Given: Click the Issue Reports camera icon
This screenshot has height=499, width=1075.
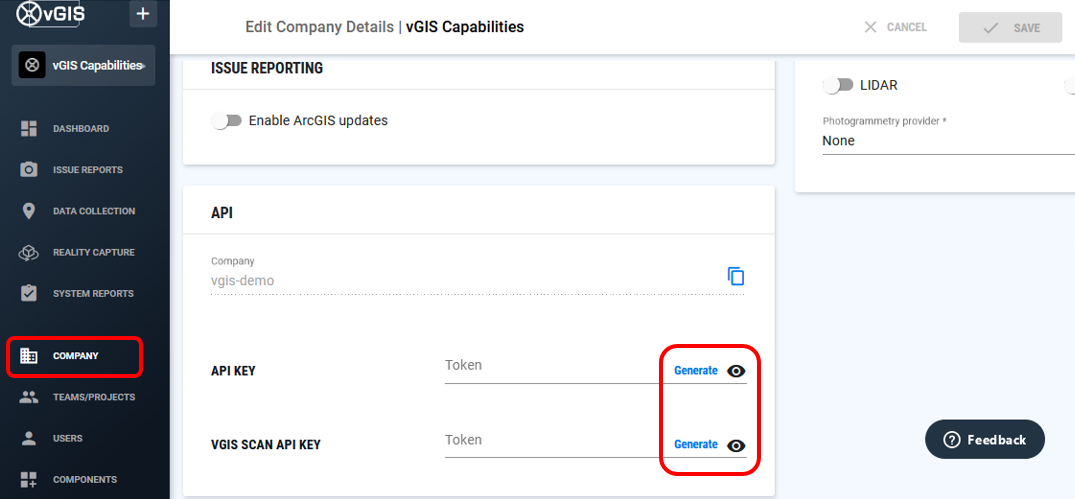Looking at the screenshot, I should [x=29, y=170].
